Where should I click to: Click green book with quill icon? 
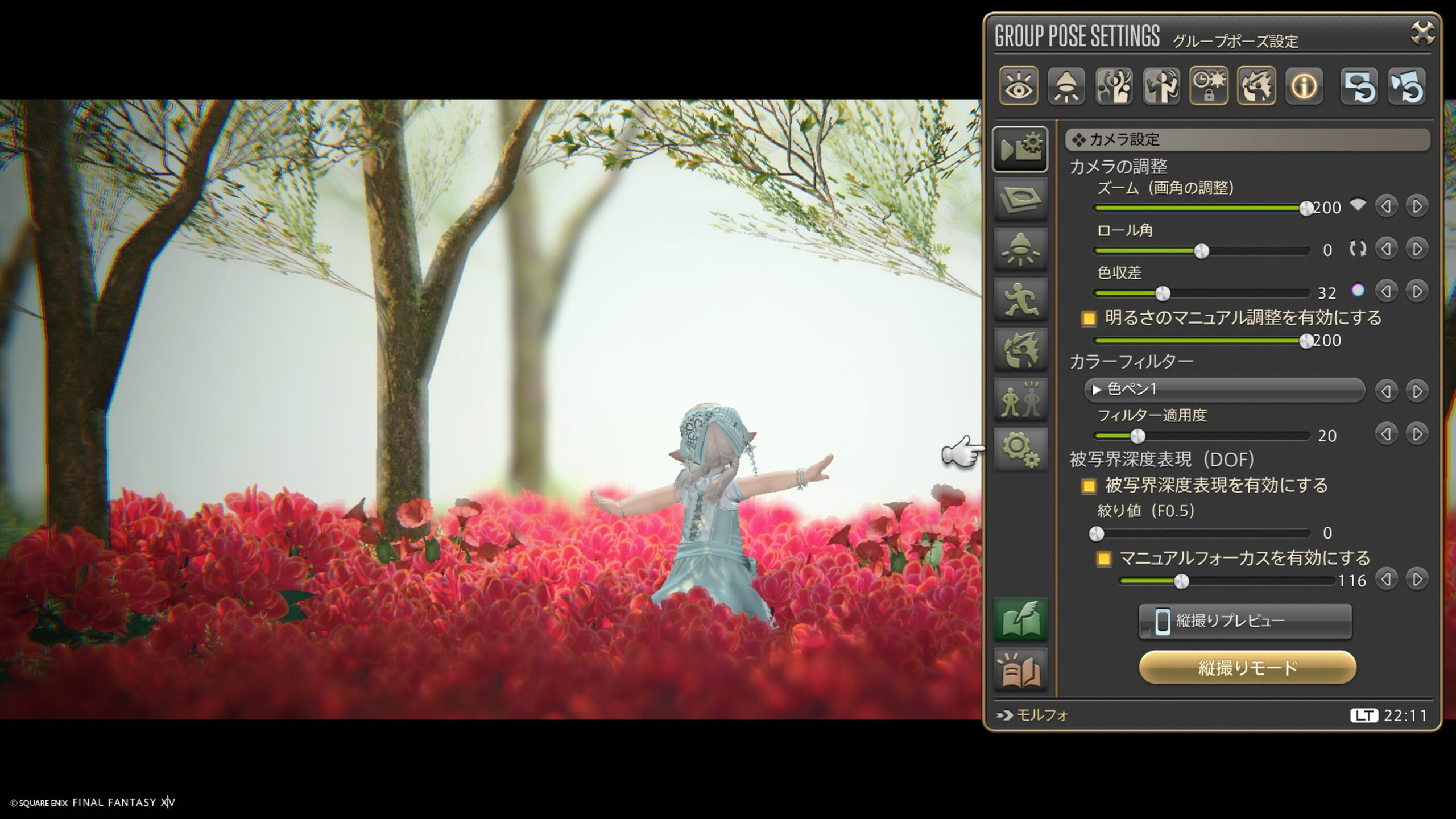1020,620
